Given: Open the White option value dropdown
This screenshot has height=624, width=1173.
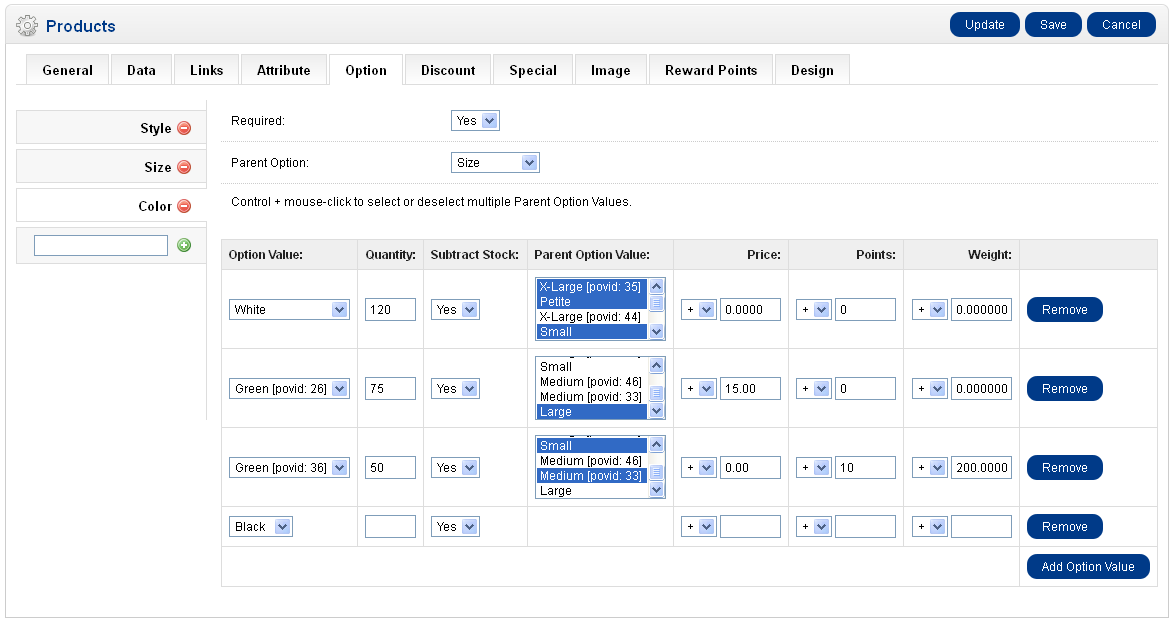Looking at the screenshot, I should (x=289, y=310).
